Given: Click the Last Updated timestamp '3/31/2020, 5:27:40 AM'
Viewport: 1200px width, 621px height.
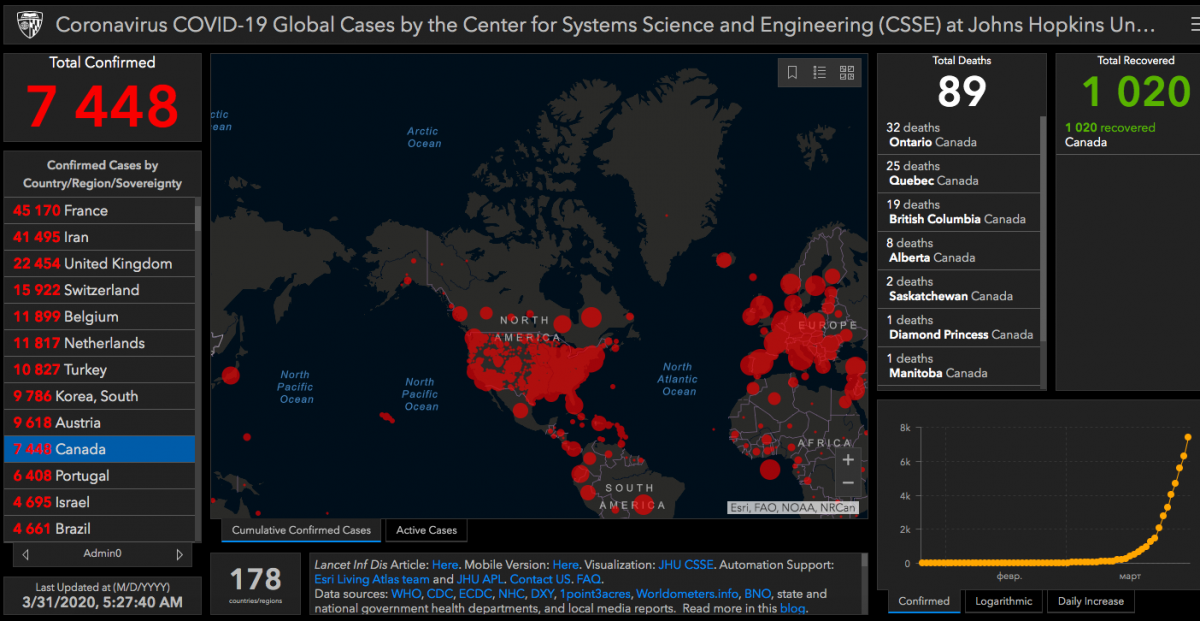Looking at the screenshot, I should coord(102,602).
